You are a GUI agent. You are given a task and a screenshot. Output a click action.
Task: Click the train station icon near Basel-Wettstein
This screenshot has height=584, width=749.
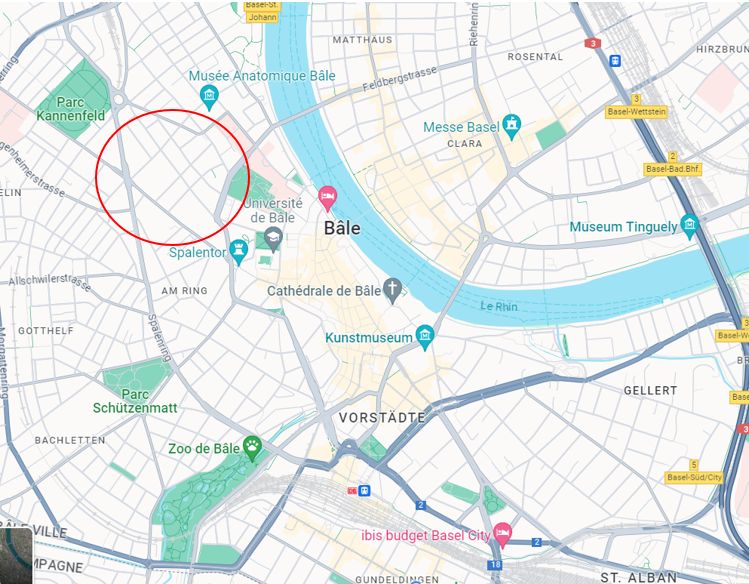point(615,61)
